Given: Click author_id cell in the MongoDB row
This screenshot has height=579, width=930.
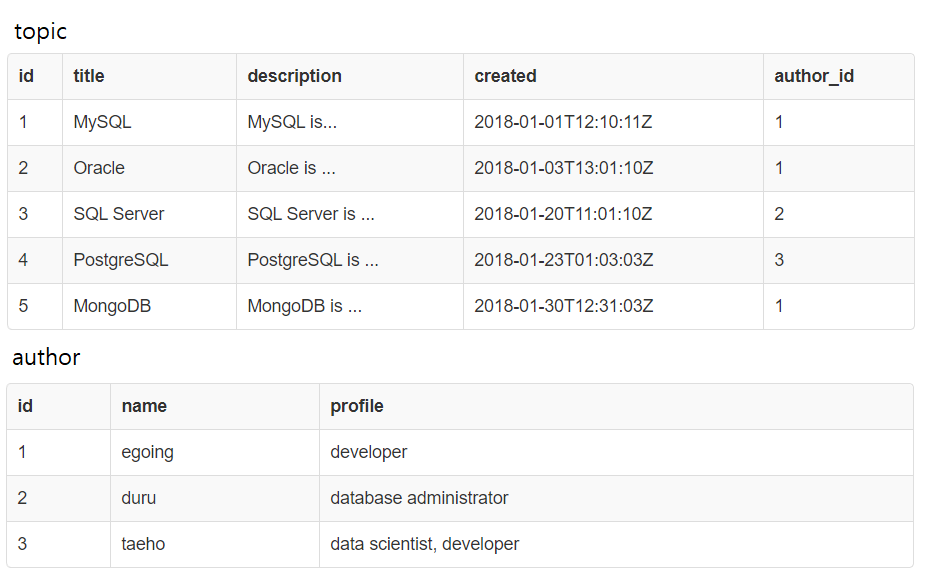Looking at the screenshot, I should [839, 306].
